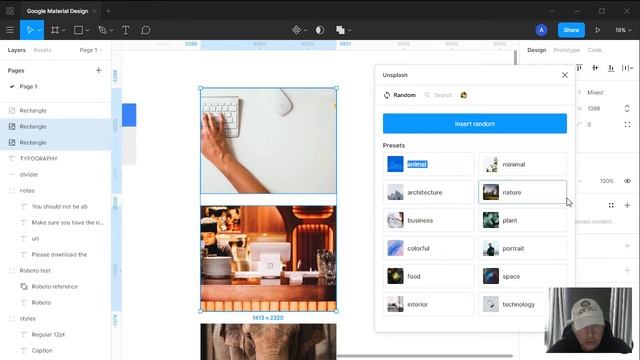Screen dimensions: 640x360
Task: Open the Page 1 dropdown in Layers panel
Action: [x=91, y=50]
